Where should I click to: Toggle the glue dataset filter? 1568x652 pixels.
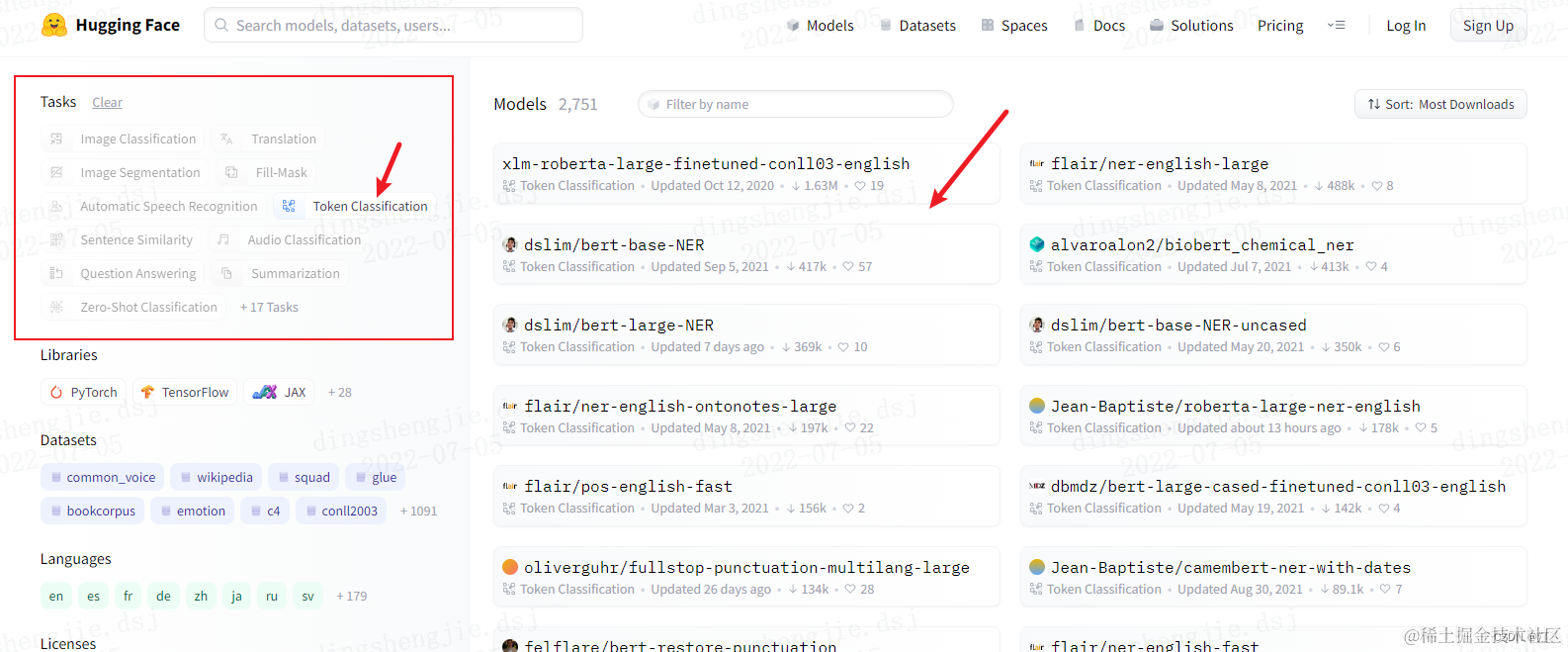click(376, 477)
